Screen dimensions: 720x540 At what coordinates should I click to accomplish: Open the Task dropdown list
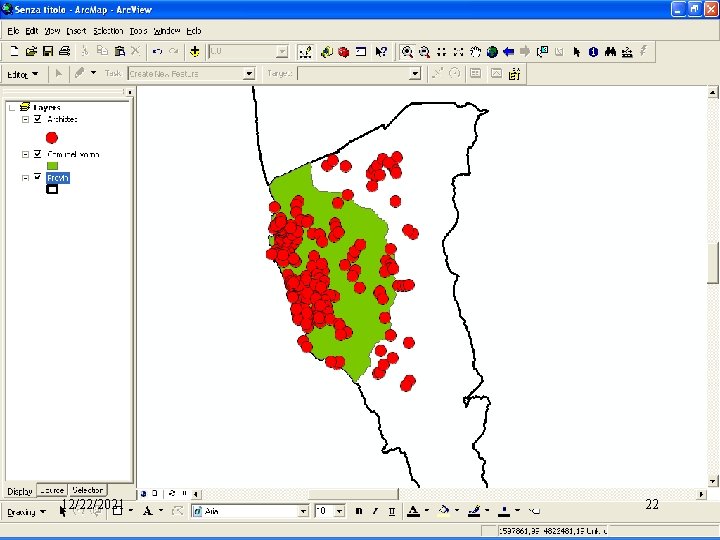249,74
